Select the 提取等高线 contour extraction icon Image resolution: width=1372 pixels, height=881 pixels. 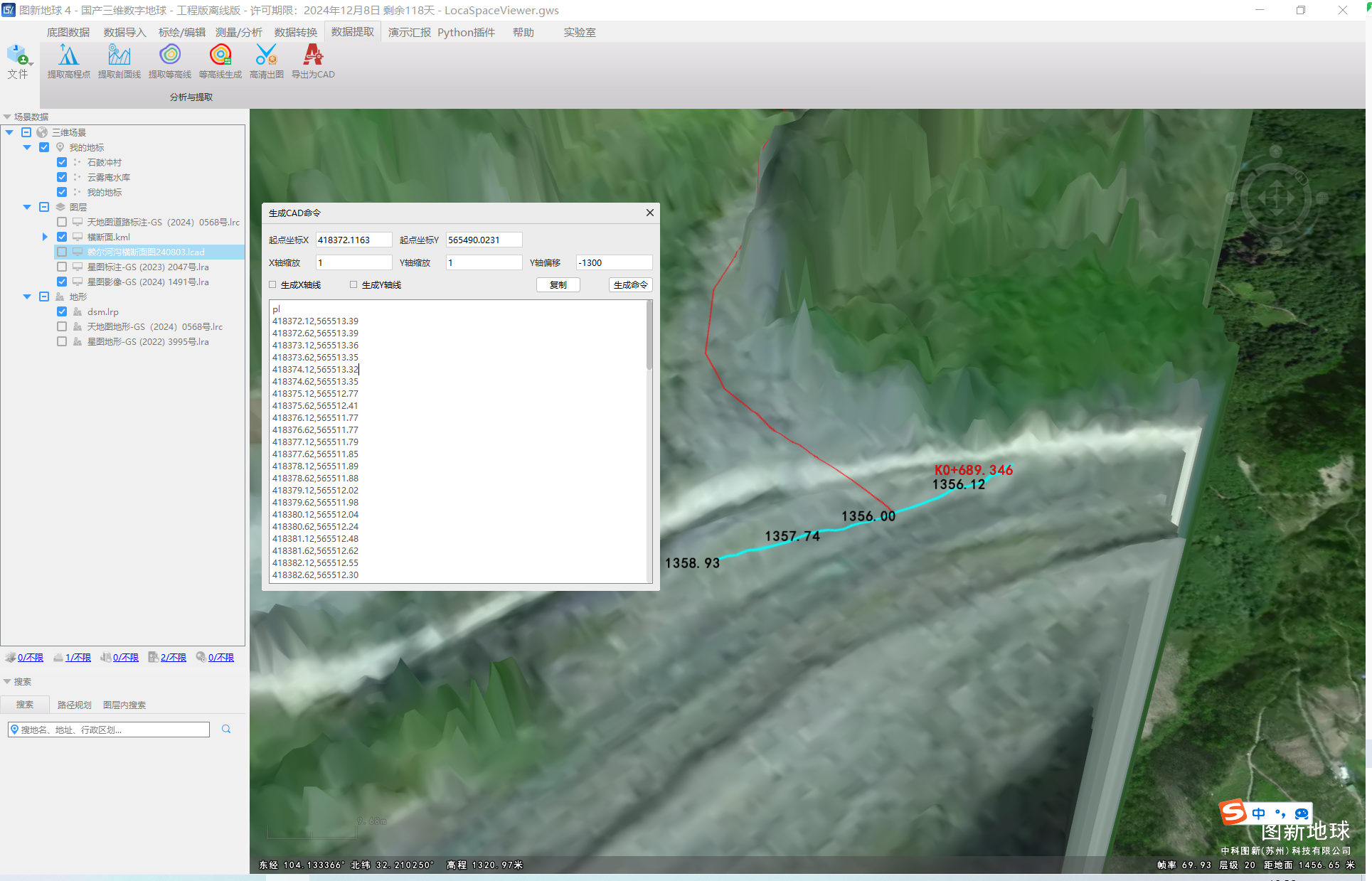(169, 61)
